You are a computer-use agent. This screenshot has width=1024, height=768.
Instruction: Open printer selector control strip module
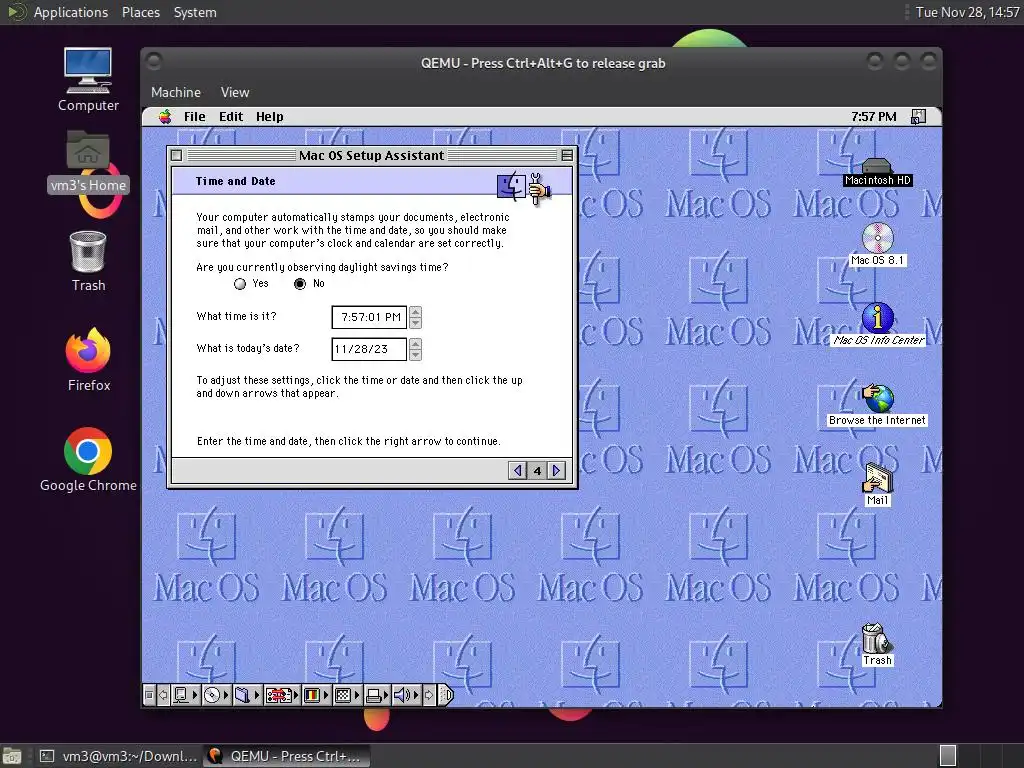(x=377, y=696)
